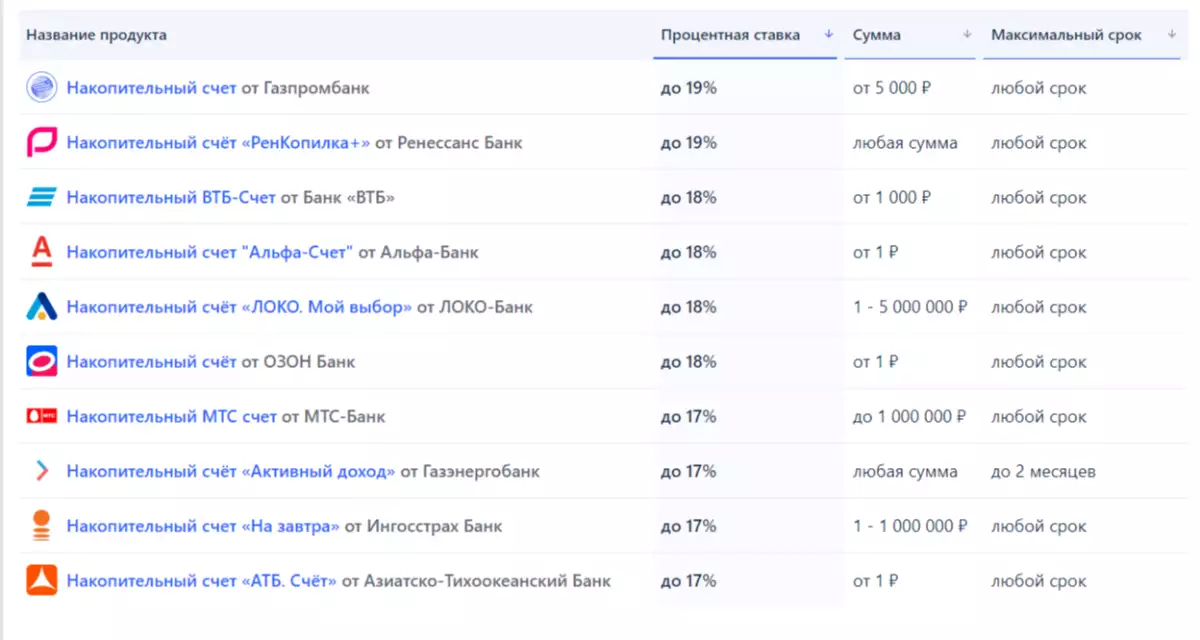The height and width of the screenshot is (640, 1200).
Task: Open the Газпромбанк «Накопительный счет» link
Action: tap(152, 88)
